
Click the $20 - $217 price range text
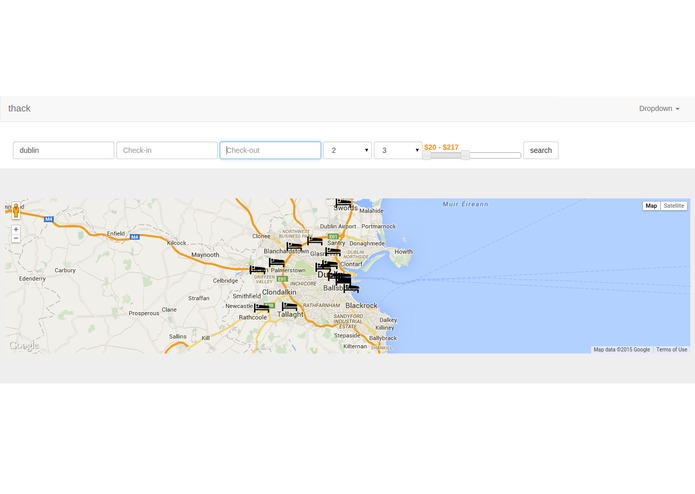[x=441, y=147]
